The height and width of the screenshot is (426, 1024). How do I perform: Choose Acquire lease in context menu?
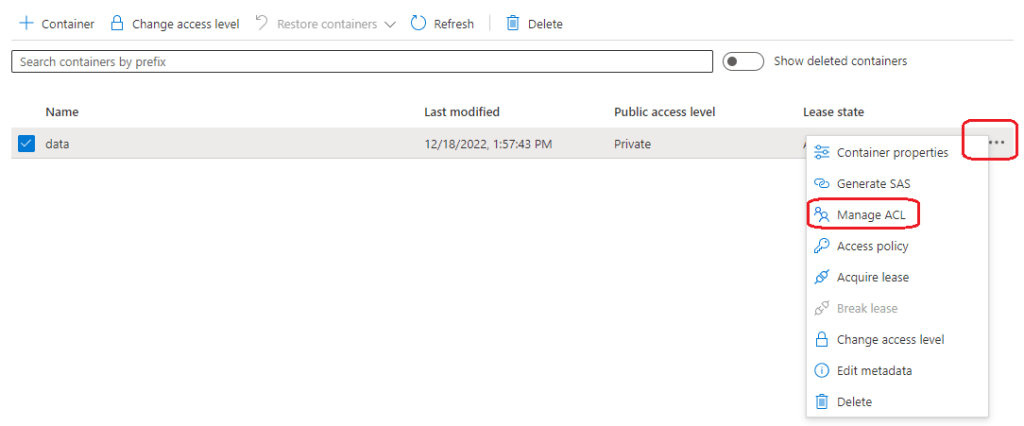(x=872, y=277)
